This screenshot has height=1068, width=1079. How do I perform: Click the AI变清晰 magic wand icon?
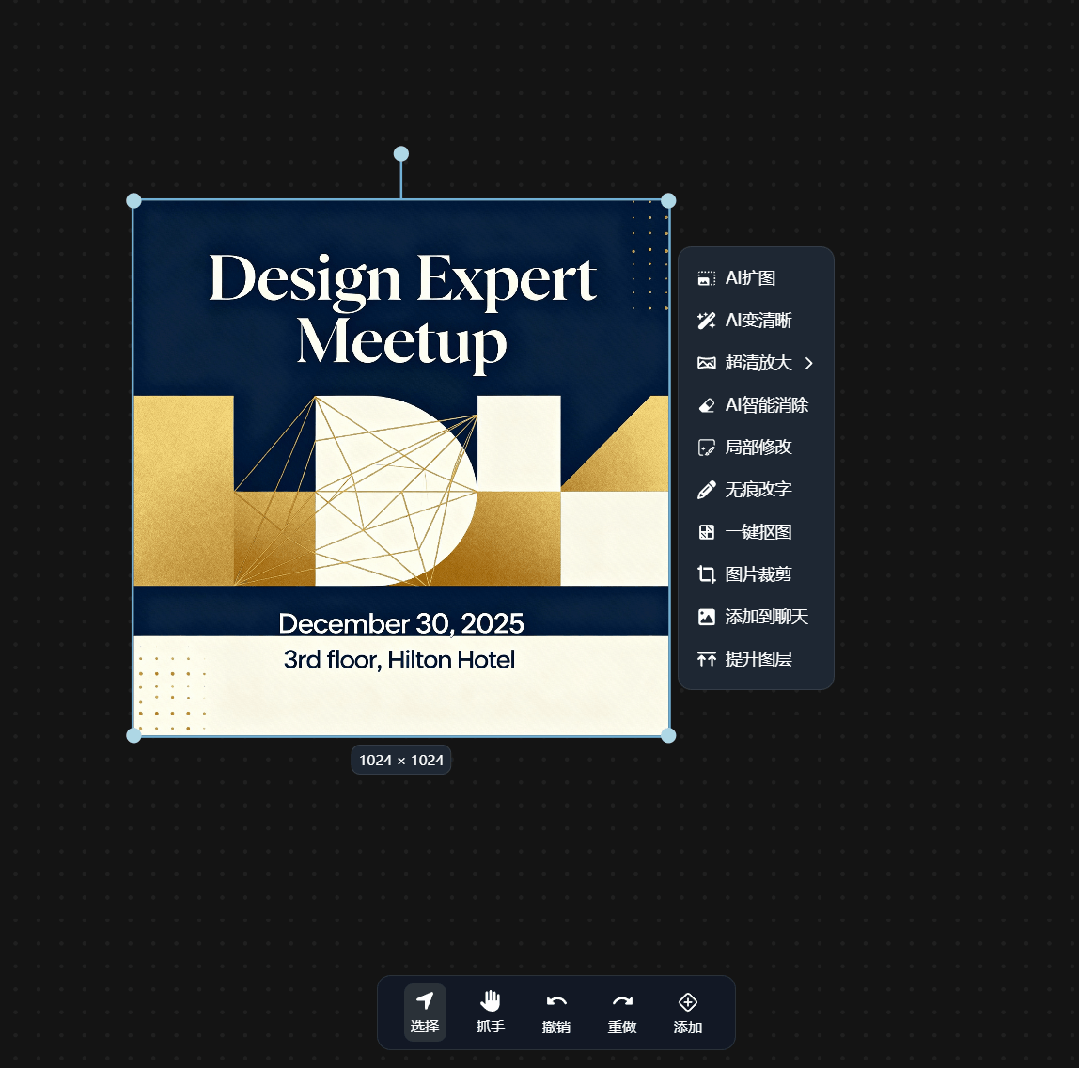706,321
